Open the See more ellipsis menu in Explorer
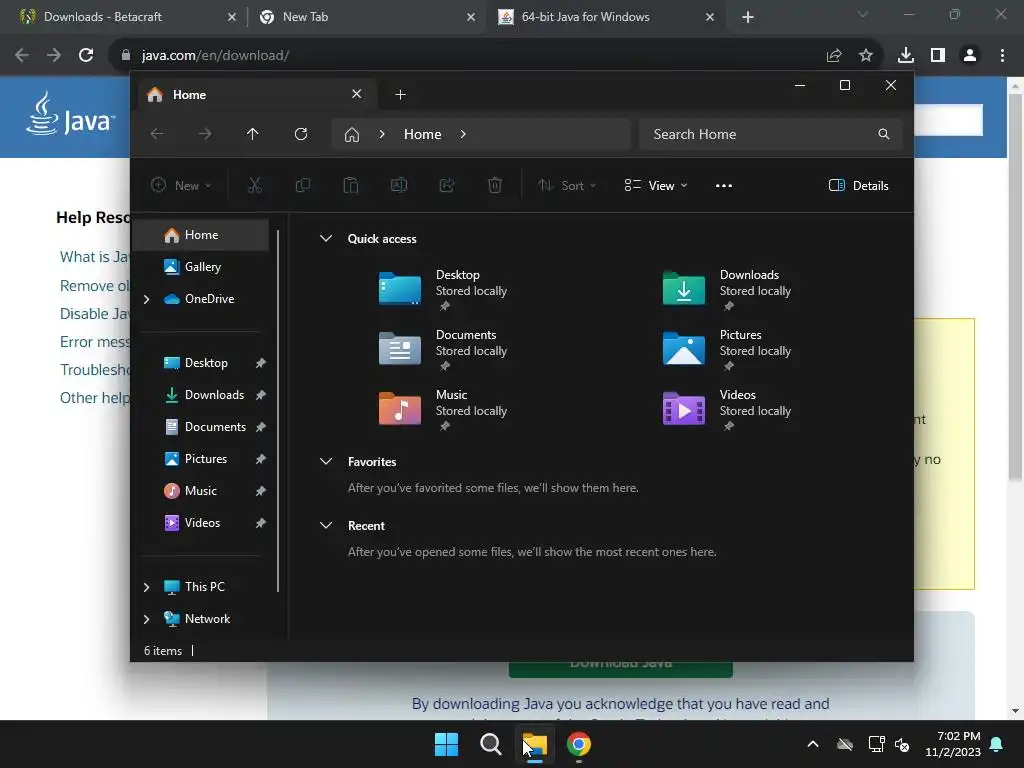 [724, 185]
